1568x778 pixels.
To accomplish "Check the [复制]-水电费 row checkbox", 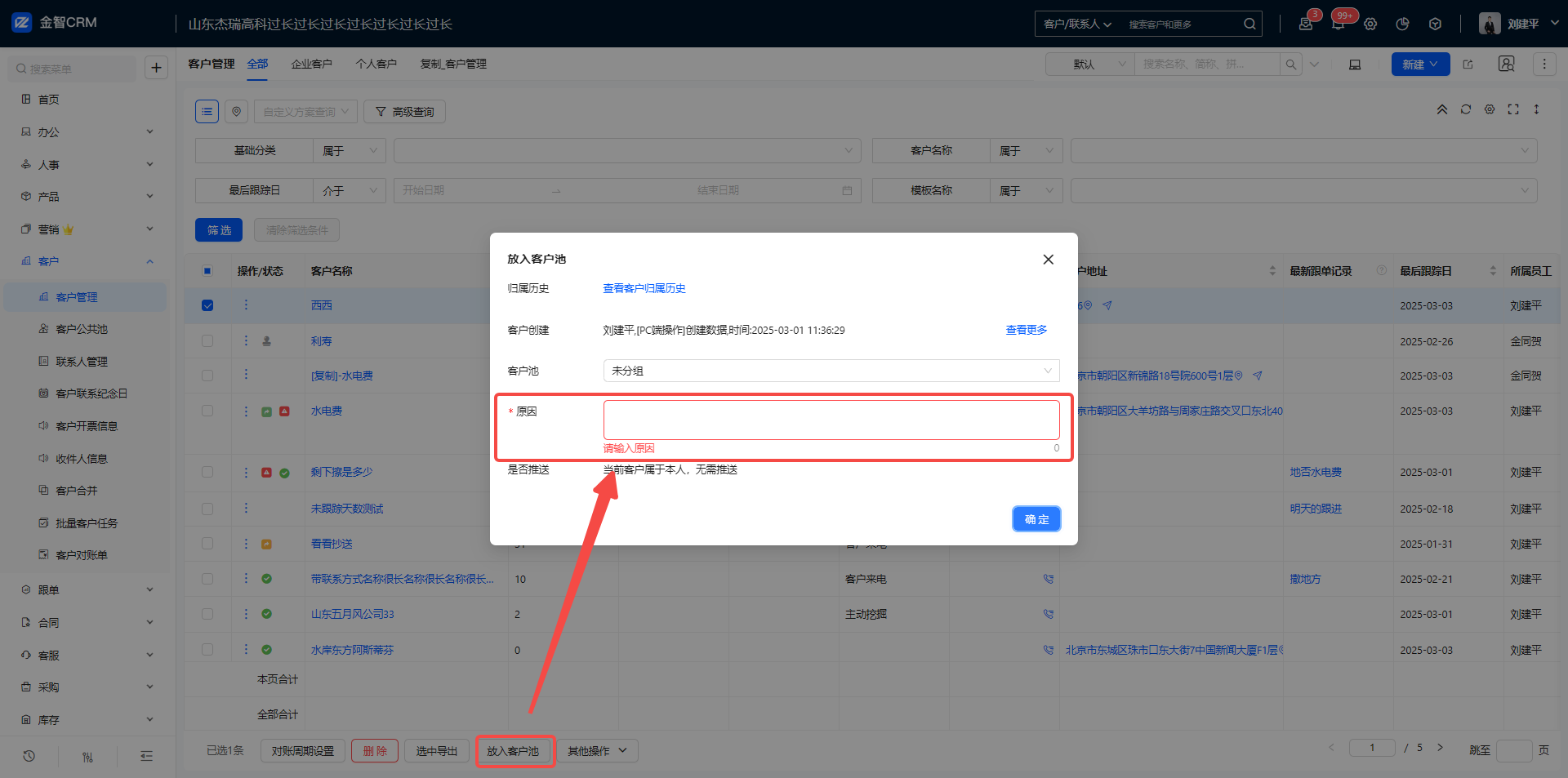I will point(207,376).
